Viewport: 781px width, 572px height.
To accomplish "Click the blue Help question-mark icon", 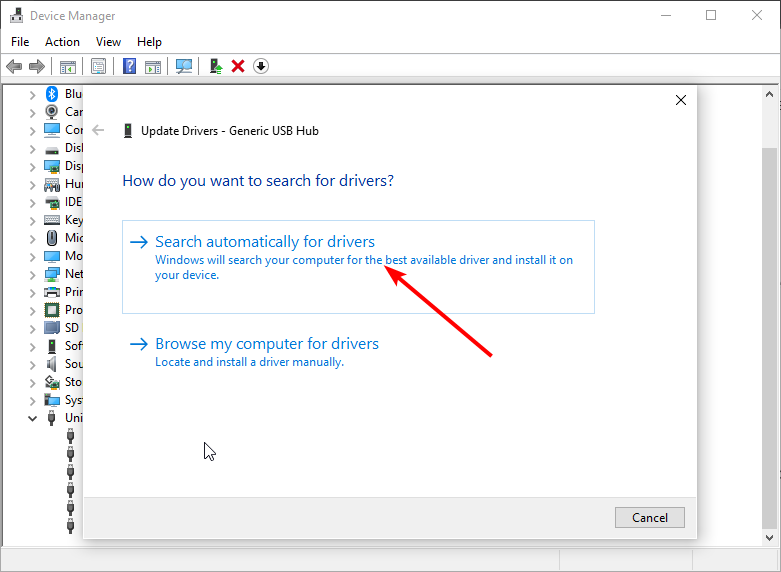I will click(x=130, y=66).
